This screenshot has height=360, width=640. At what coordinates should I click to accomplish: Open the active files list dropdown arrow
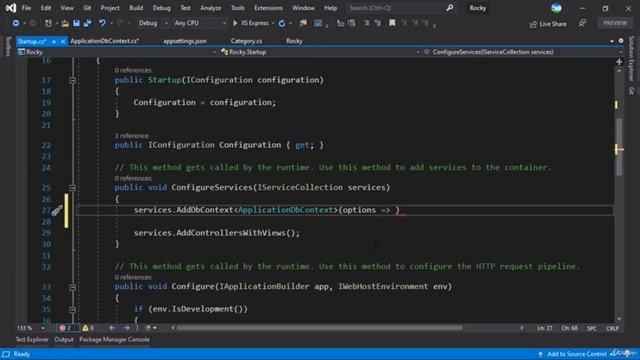(611, 41)
